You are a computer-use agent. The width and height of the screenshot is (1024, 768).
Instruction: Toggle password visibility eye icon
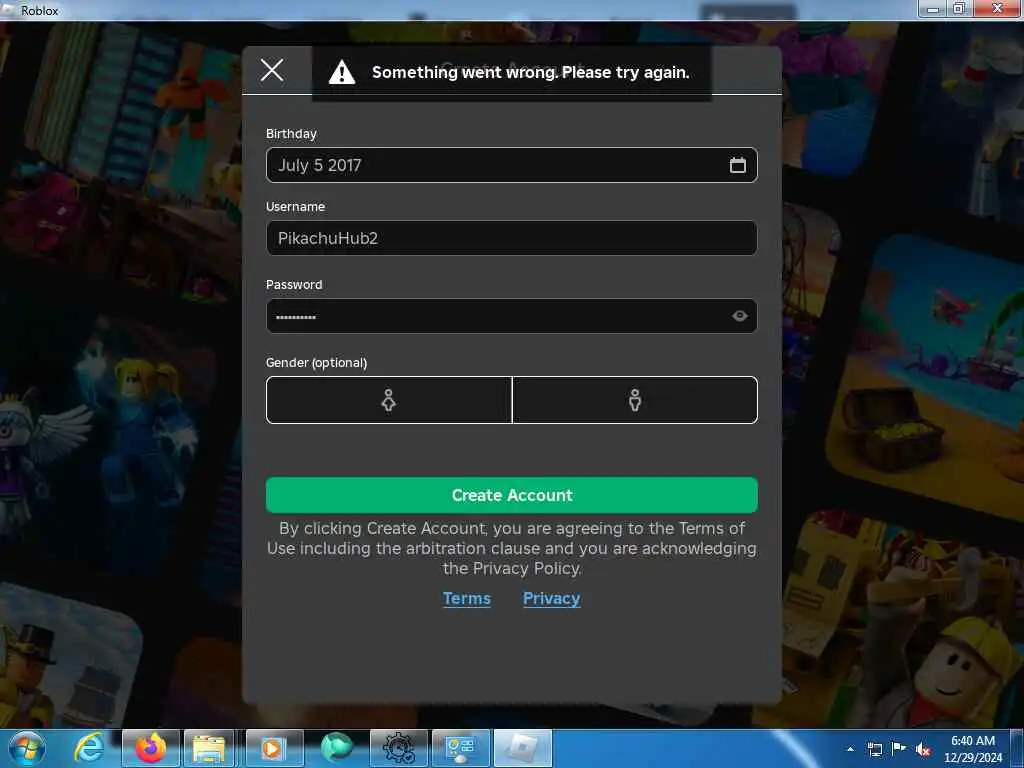pos(739,316)
